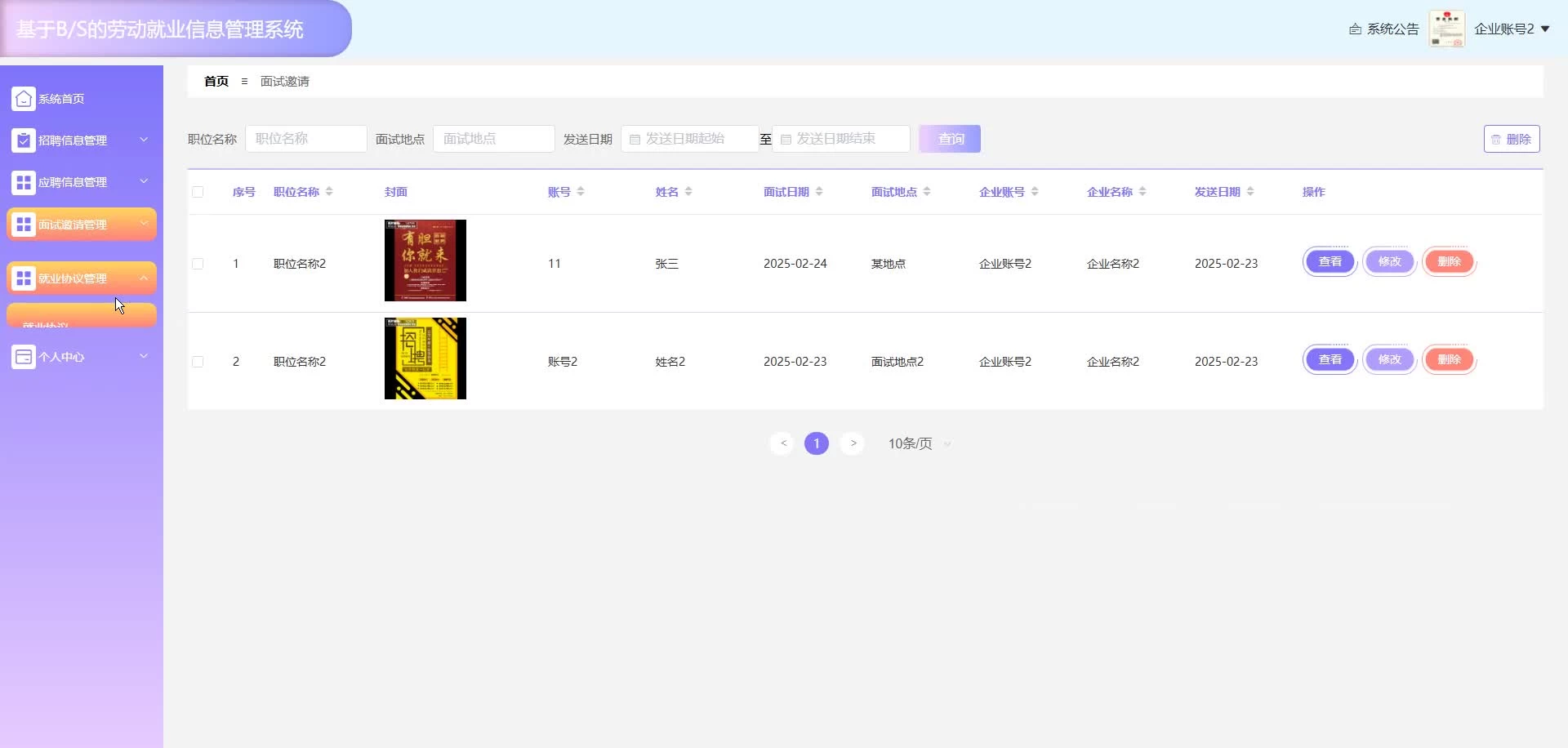This screenshot has width=1568, height=748.
Task: Check the checkbox for row 2
Action: [198, 362]
